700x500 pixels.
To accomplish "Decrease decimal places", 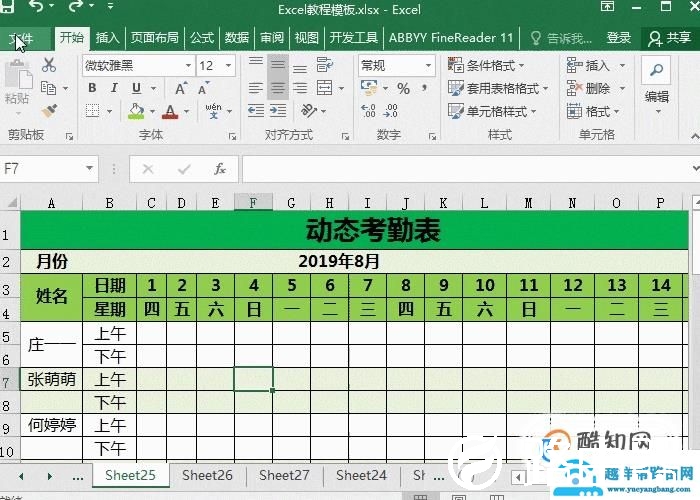I will click(x=390, y=111).
